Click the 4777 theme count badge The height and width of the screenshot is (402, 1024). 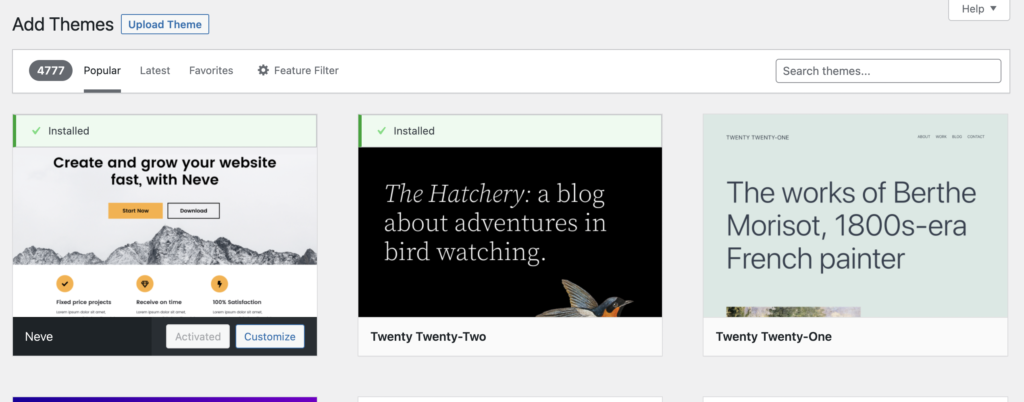[50, 70]
